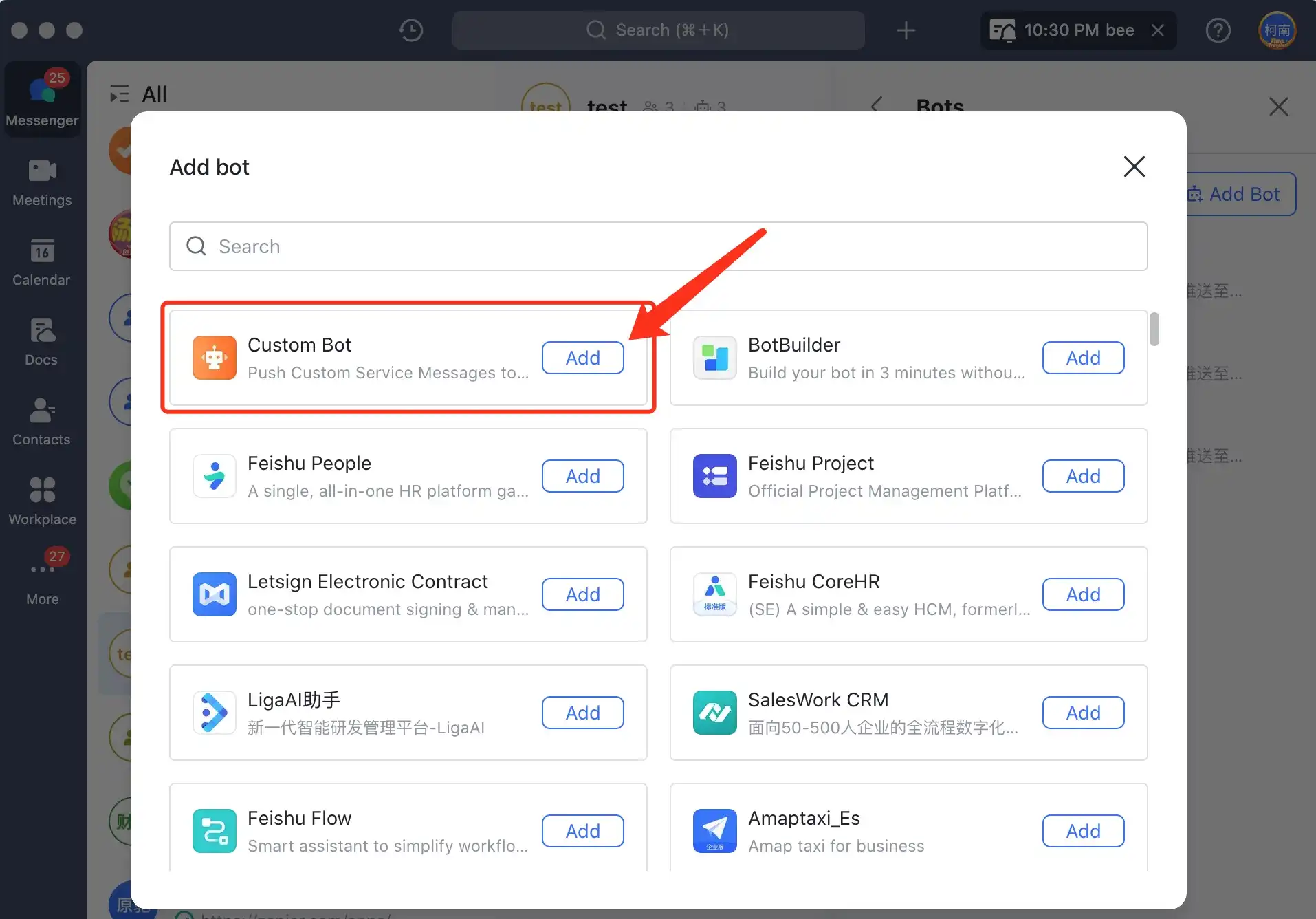Add the Feishu Flow bot
The height and width of the screenshot is (919, 1316).
[583, 831]
